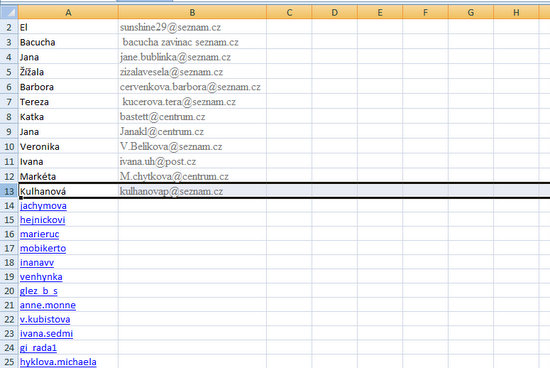This screenshot has height=368, width=550.
Task: Select the M.chytkova@centrum.cz cell
Action: coord(192,176)
